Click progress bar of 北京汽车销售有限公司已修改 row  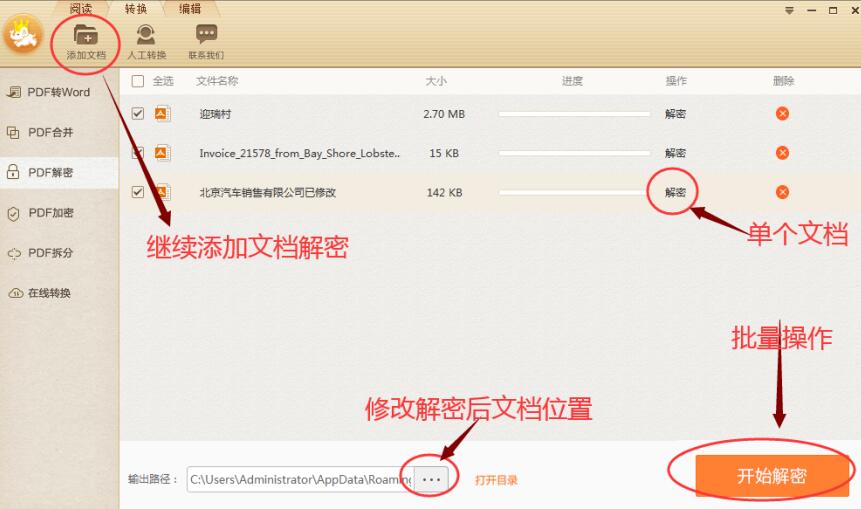pyautogui.click(x=574, y=193)
